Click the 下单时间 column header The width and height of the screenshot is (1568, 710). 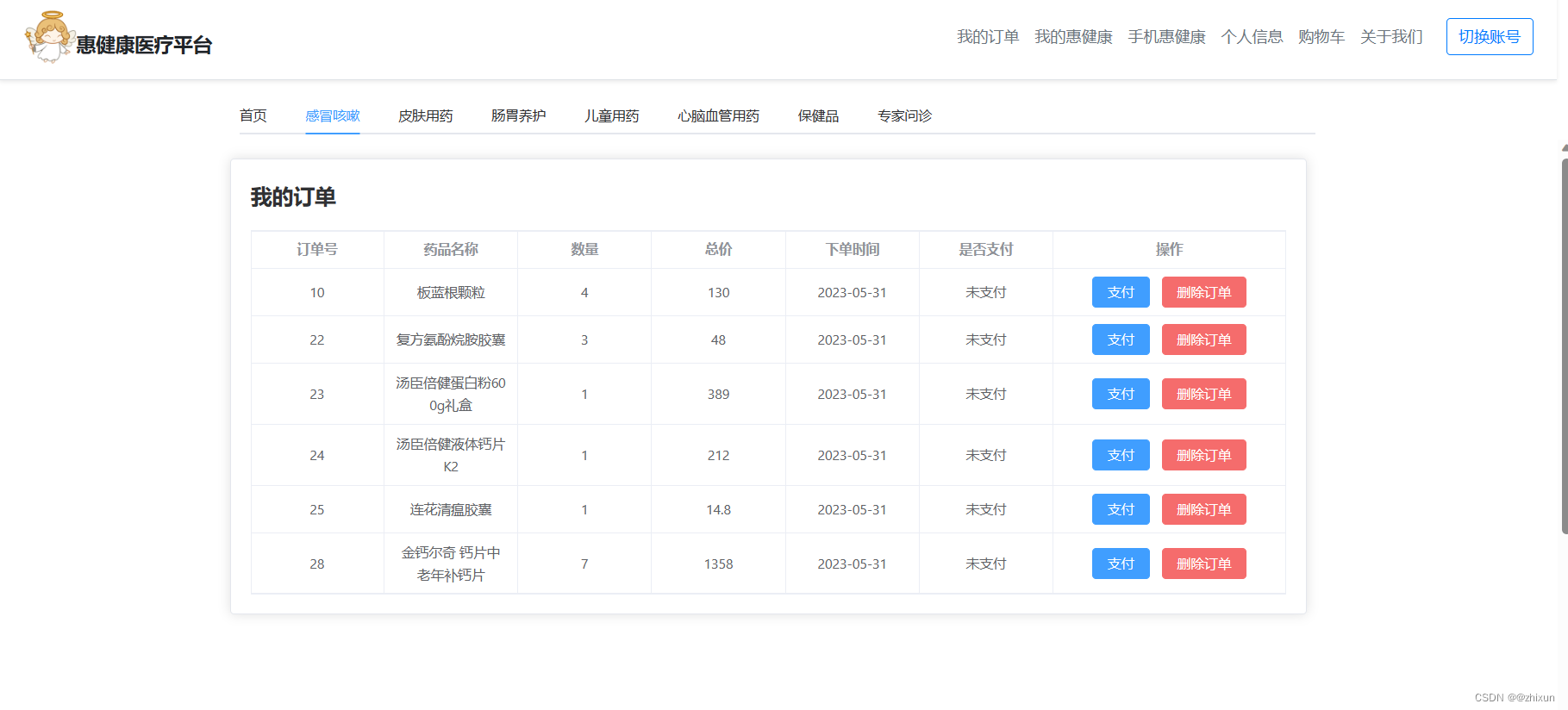853,249
